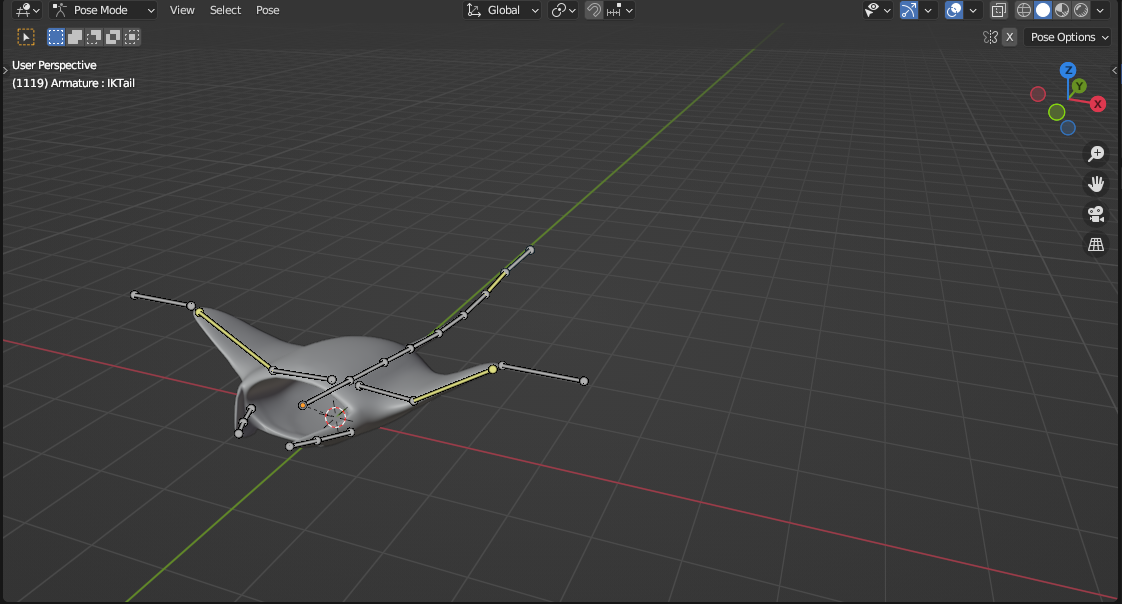Click the Y axis on the navigation gizmo
Image resolution: width=1122 pixels, height=604 pixels.
[x=1079, y=86]
